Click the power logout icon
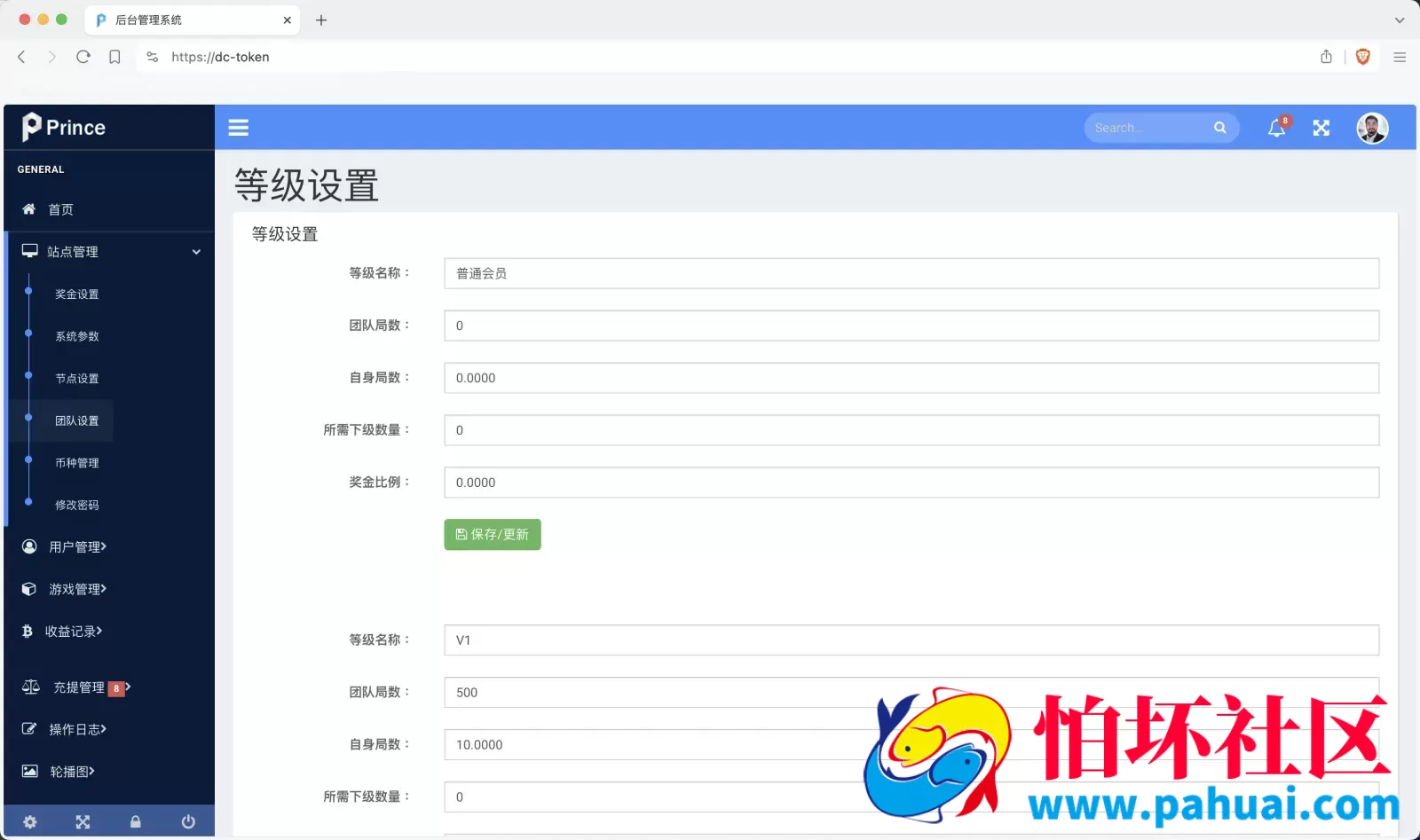 (x=188, y=822)
